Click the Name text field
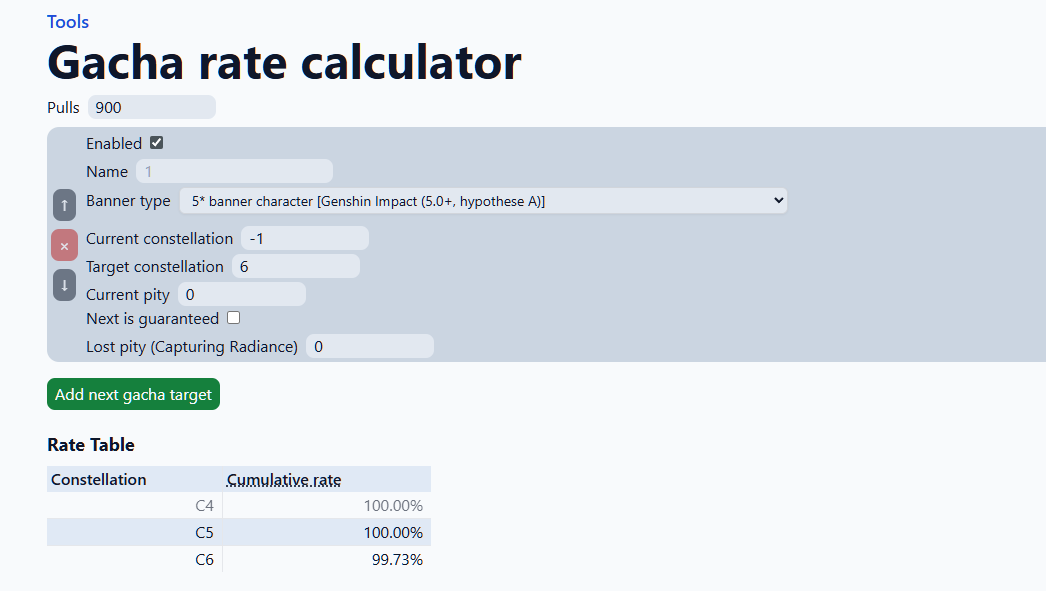Image resolution: width=1046 pixels, height=591 pixels. (x=234, y=171)
